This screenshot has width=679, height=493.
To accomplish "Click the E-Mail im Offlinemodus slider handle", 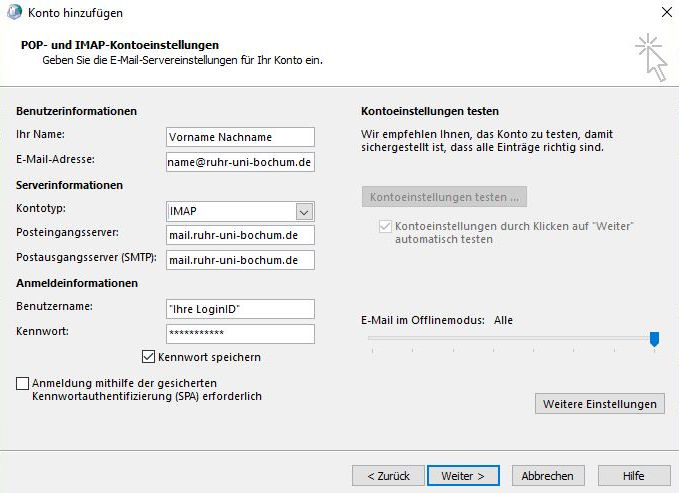I will pyautogui.click(x=654, y=340).
